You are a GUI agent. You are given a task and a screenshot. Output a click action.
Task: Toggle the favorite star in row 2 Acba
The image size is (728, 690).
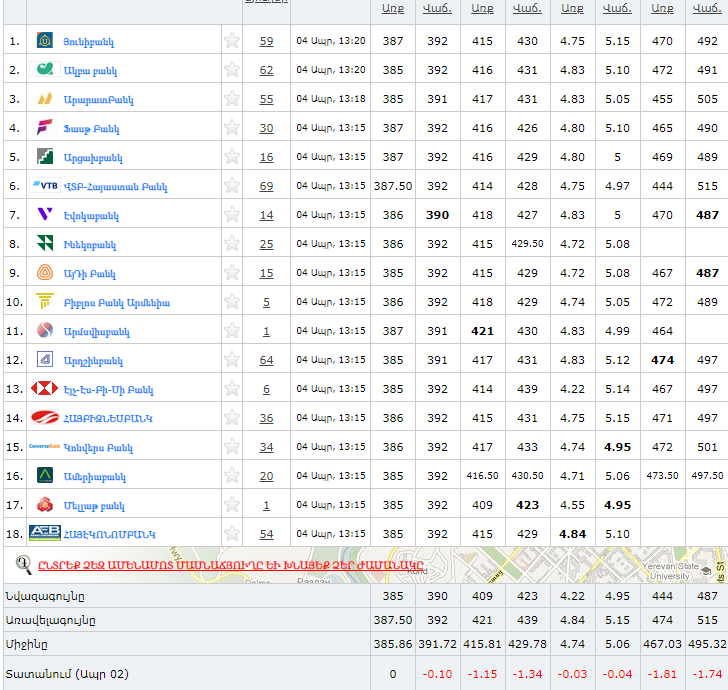232,70
